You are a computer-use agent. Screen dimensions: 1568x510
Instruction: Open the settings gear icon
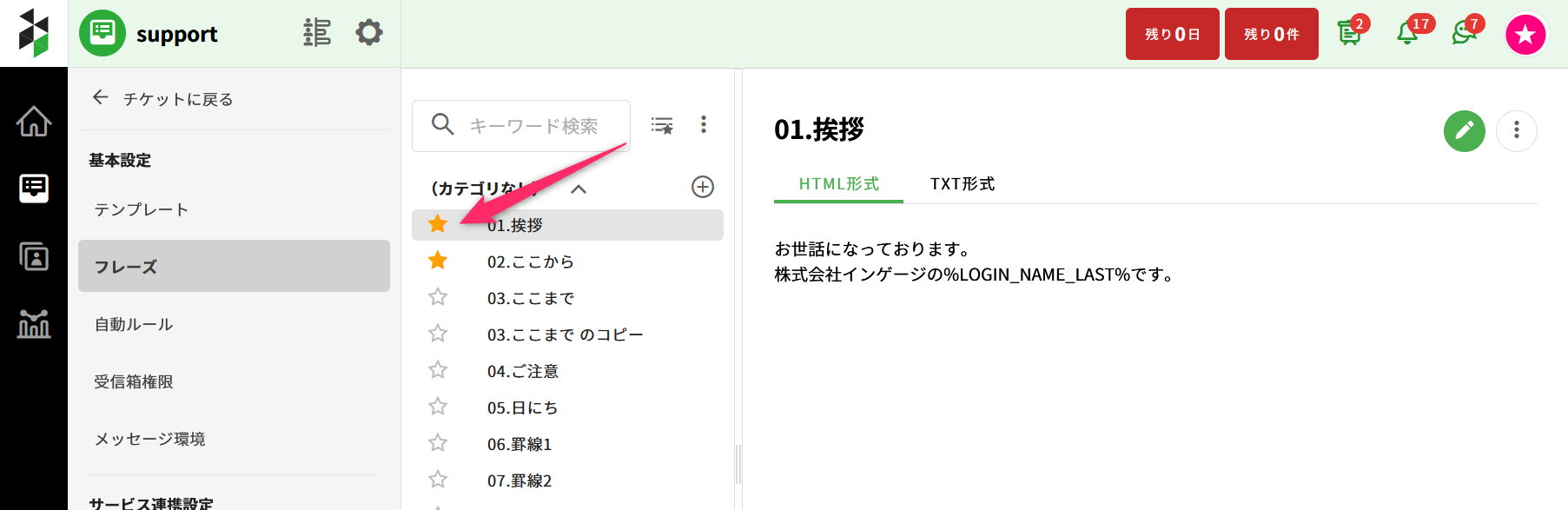tap(369, 33)
